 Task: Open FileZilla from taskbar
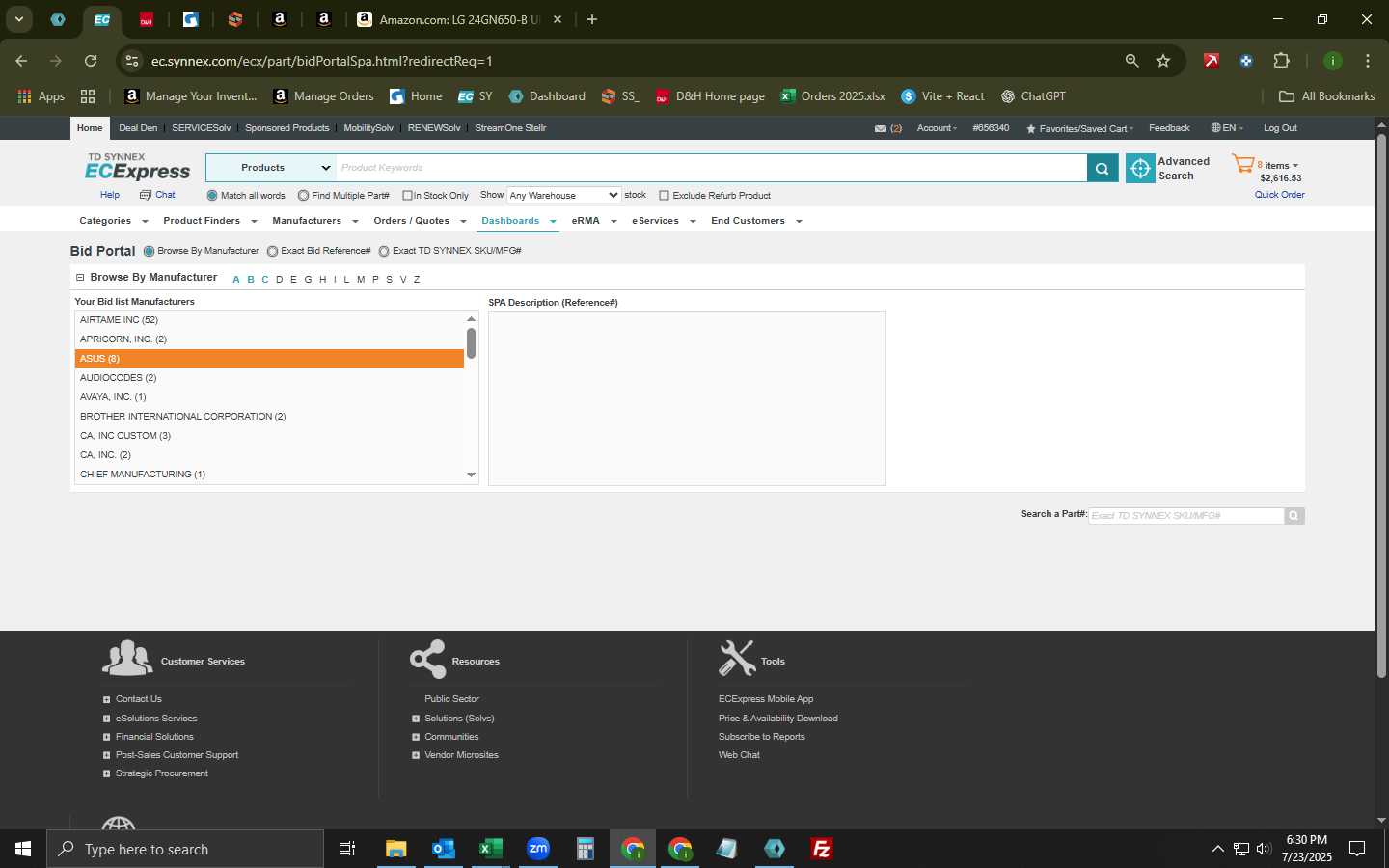[x=822, y=849]
